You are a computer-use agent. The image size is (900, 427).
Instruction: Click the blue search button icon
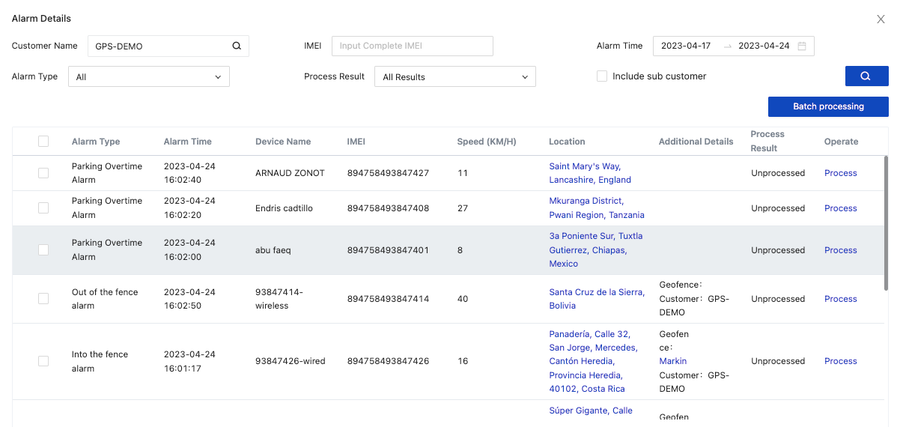[x=866, y=76]
